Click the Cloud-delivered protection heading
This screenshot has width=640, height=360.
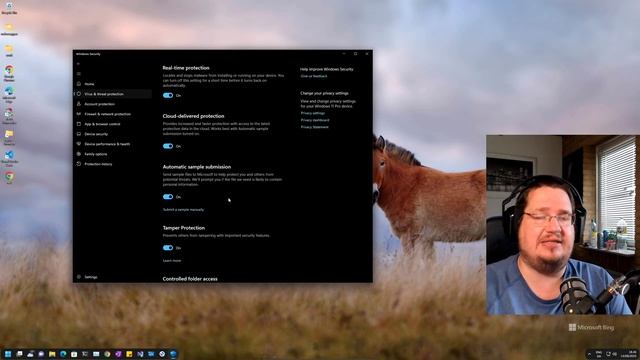pyautogui.click(x=193, y=116)
